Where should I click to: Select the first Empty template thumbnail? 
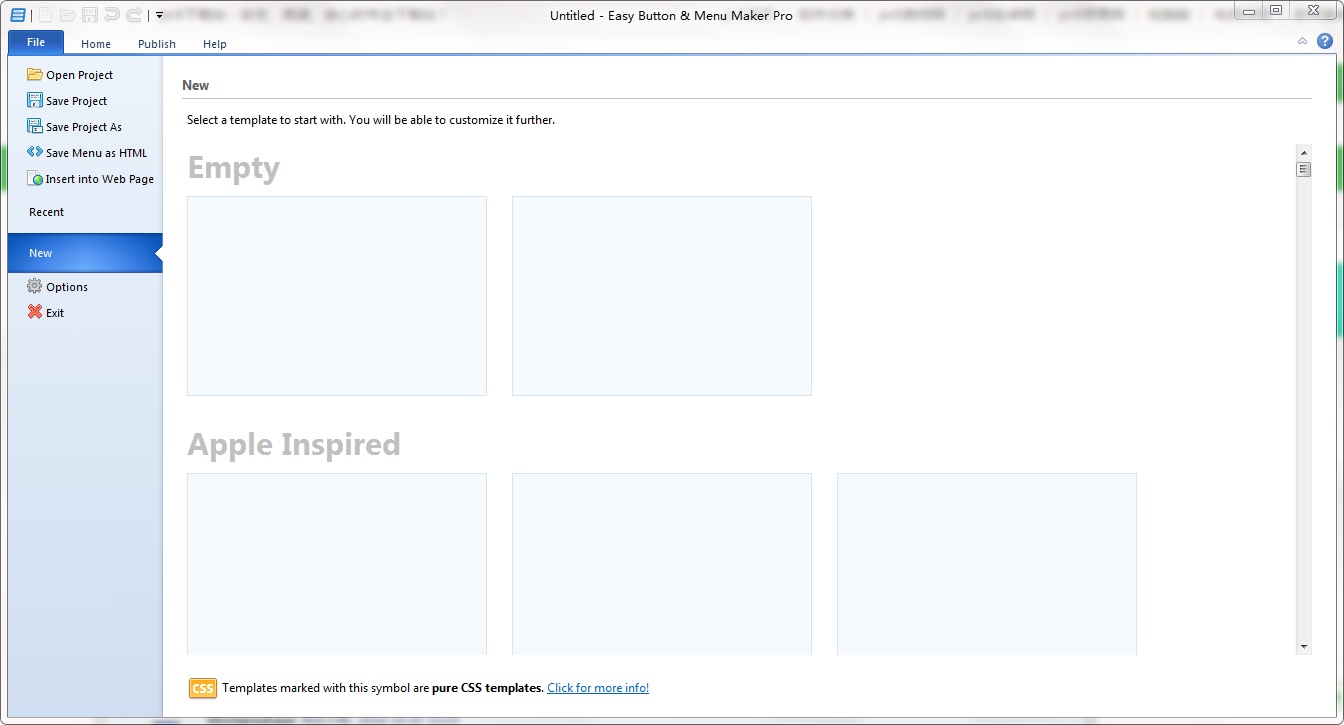tap(336, 295)
